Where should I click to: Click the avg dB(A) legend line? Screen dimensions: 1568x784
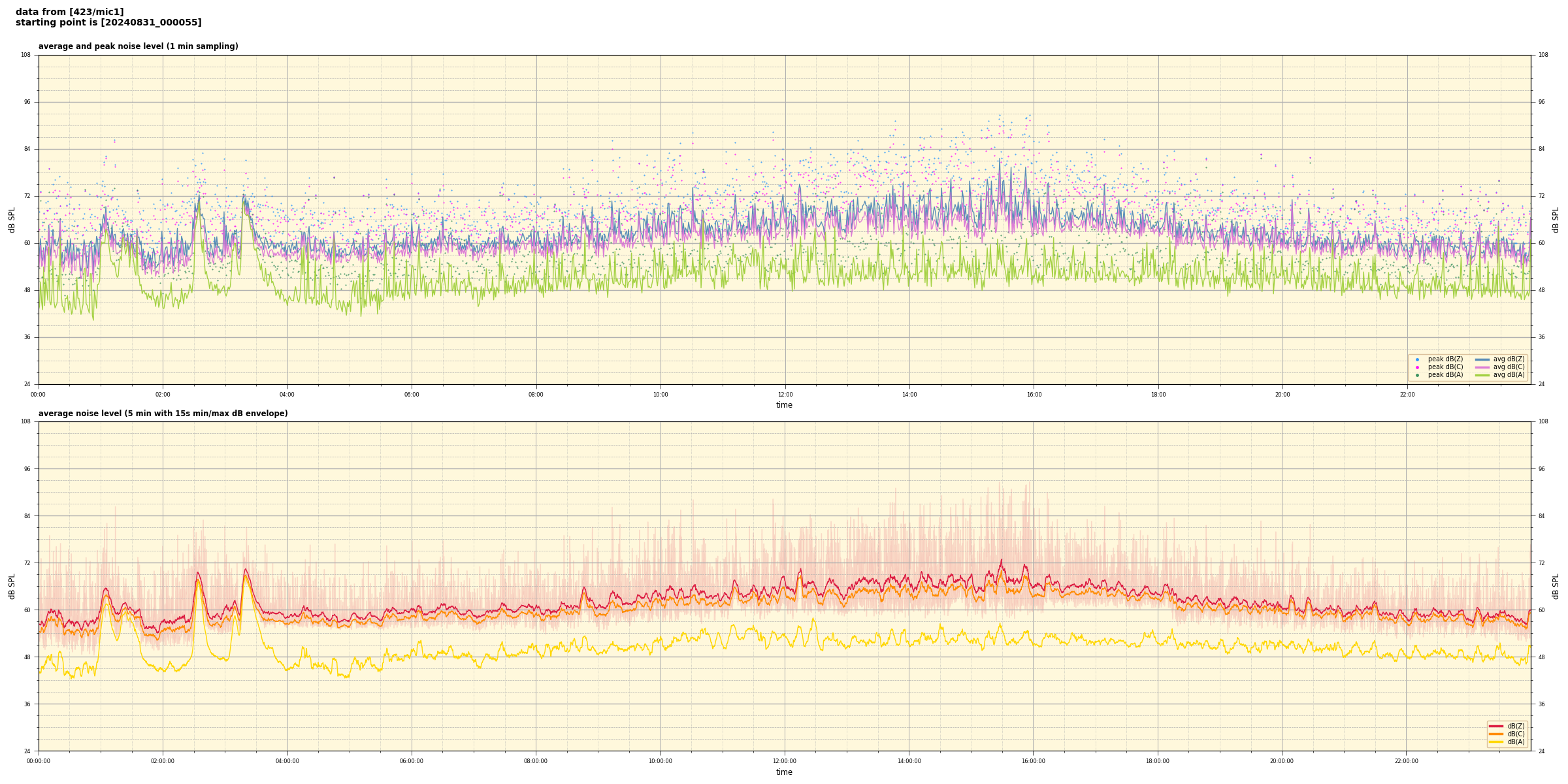[1482, 375]
